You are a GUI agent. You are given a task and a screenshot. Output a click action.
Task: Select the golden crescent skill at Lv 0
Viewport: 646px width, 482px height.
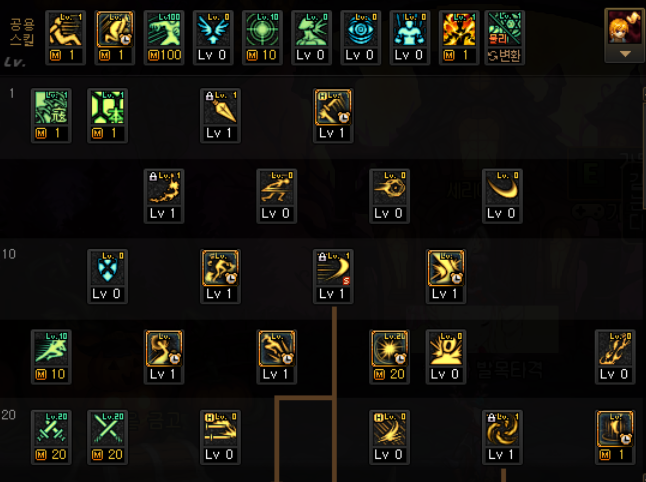point(502,196)
